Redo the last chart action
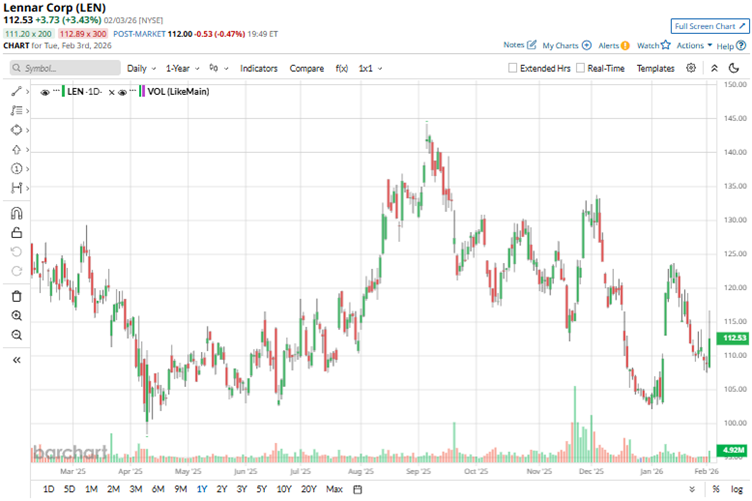Screen dimensions: 752x501 tap(16, 271)
